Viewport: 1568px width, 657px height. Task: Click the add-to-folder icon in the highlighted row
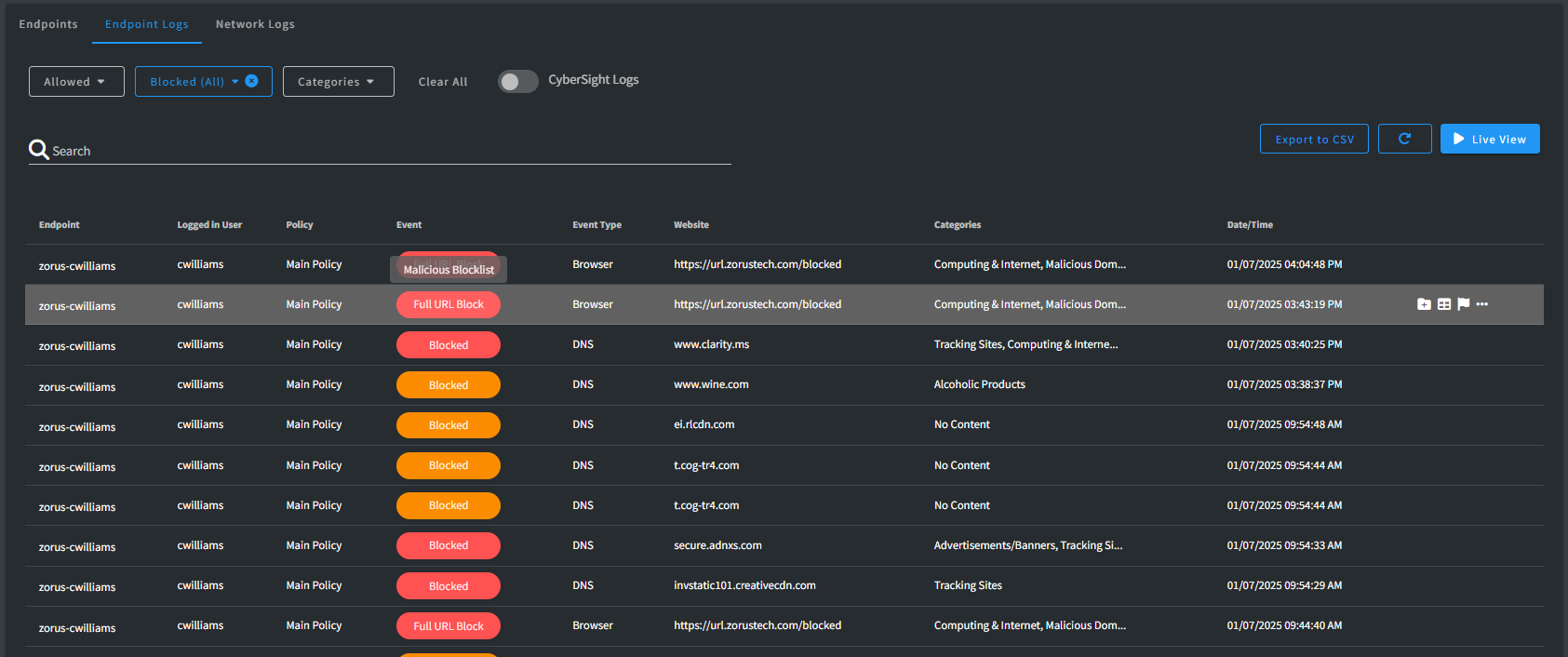[1424, 304]
